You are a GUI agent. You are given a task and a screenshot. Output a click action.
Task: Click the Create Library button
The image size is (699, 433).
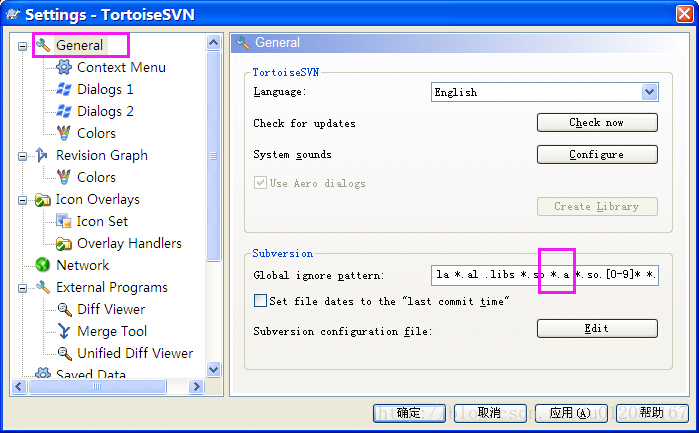point(597,206)
